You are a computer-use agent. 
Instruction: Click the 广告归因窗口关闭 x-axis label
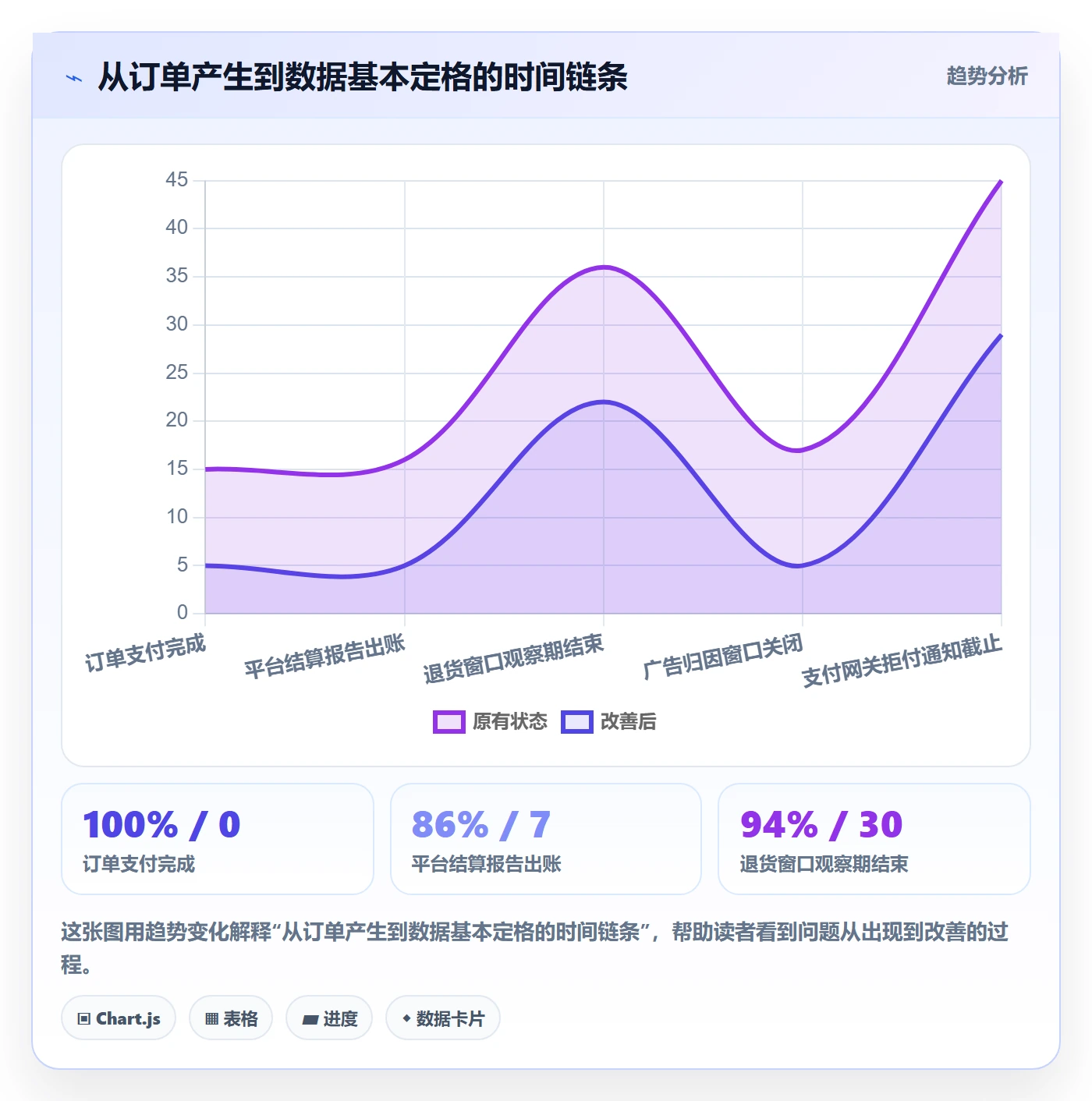coord(723,657)
